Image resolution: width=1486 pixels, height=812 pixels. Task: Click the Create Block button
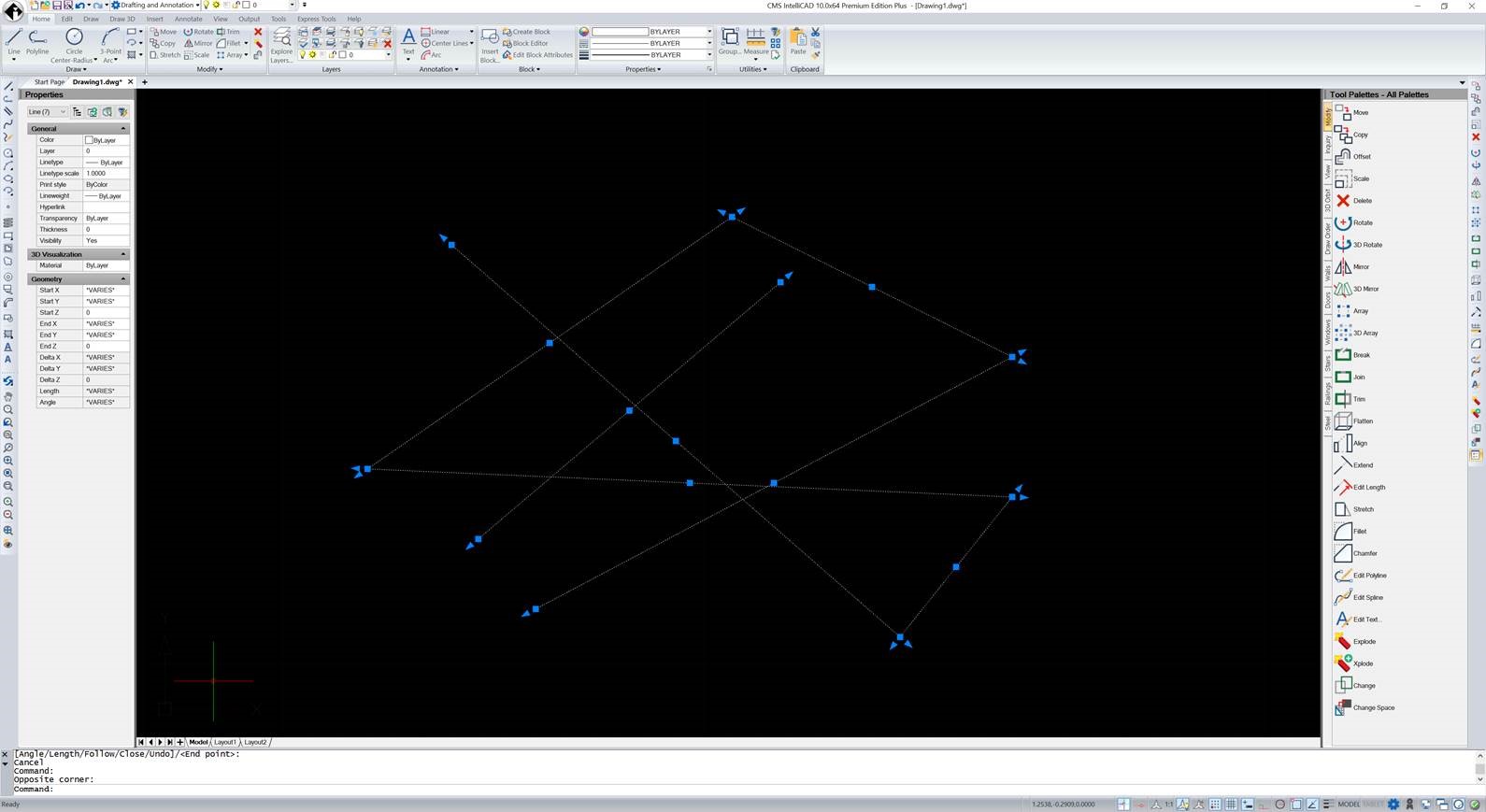pos(526,32)
